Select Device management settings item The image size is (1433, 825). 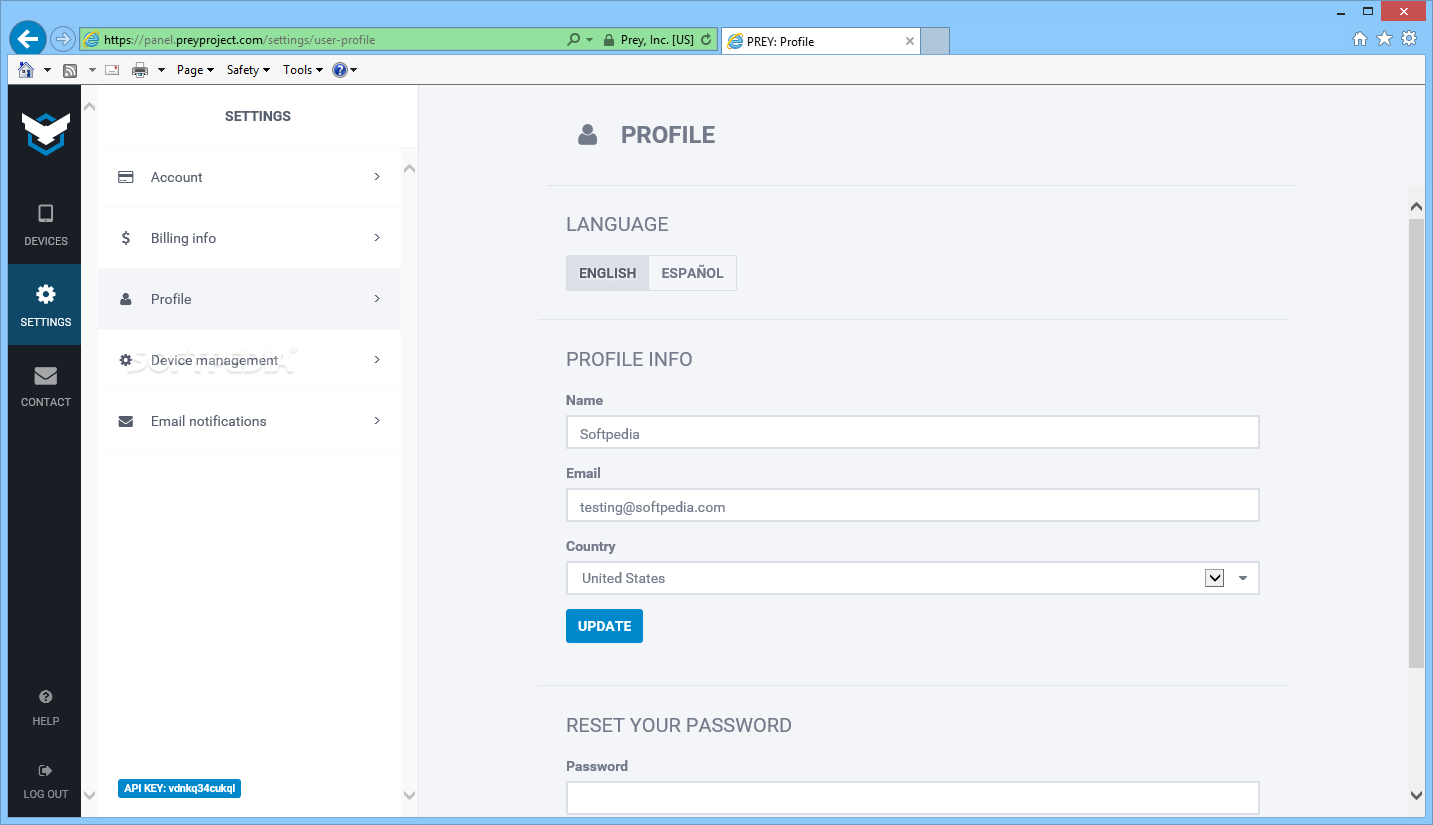(x=249, y=360)
